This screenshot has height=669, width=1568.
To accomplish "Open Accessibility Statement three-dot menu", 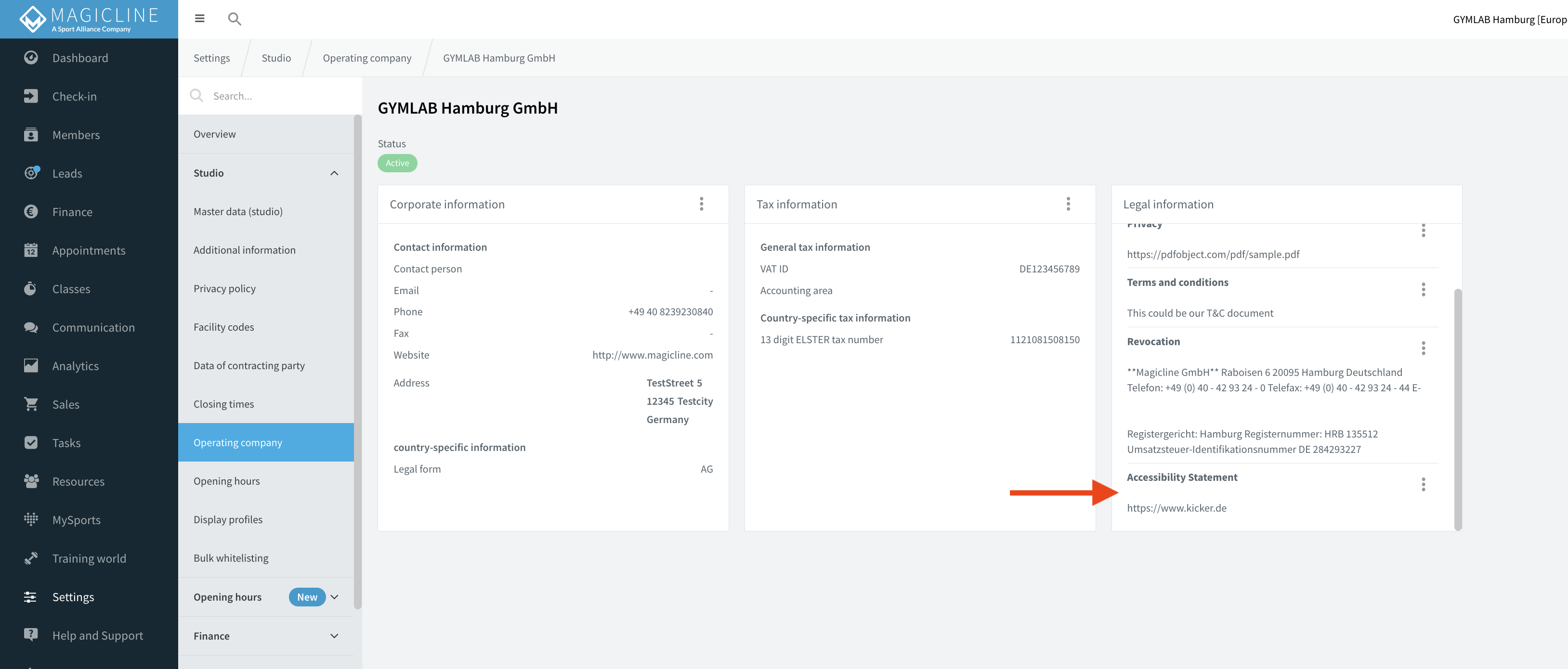I will point(1423,484).
